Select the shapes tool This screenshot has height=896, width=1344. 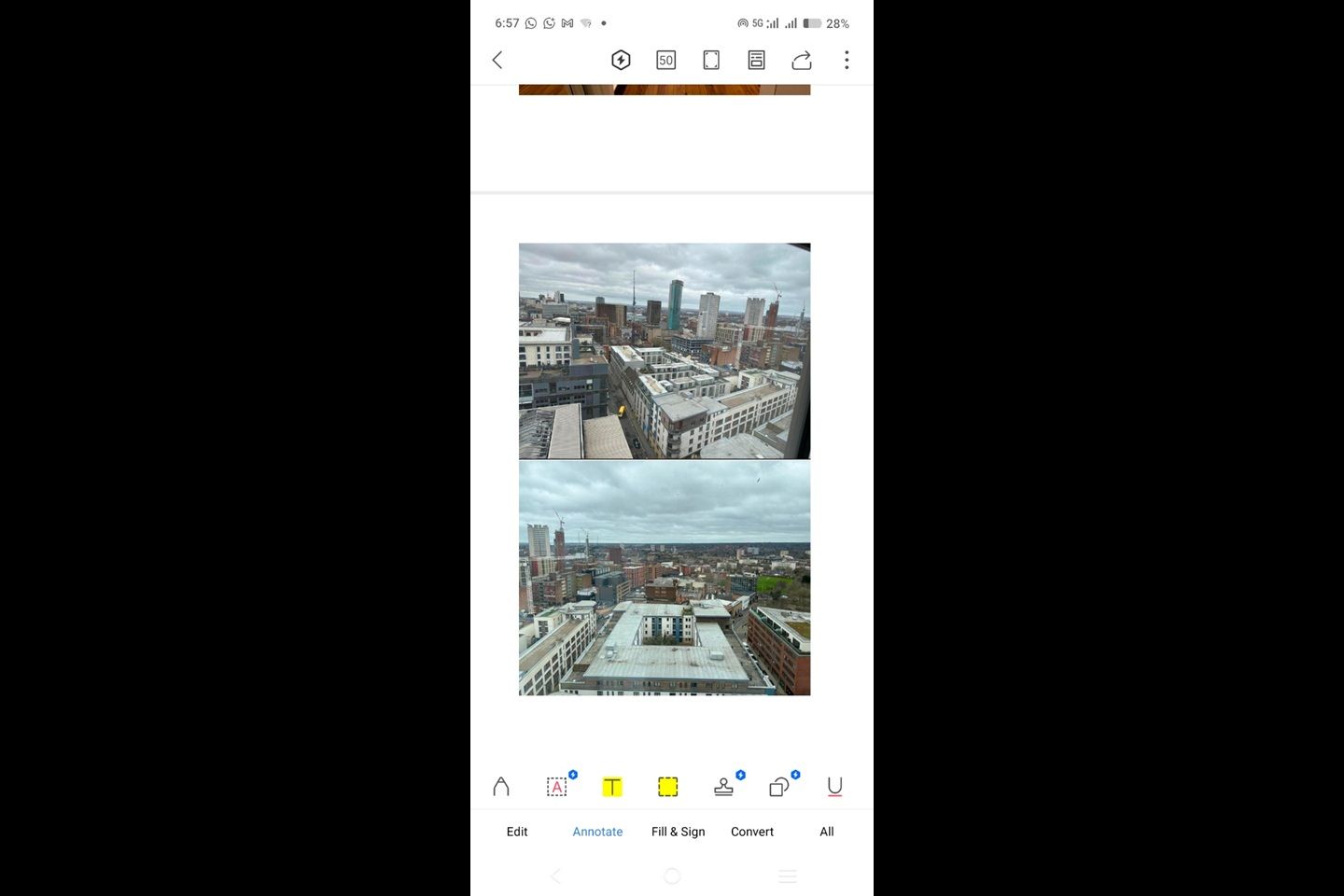point(779,787)
